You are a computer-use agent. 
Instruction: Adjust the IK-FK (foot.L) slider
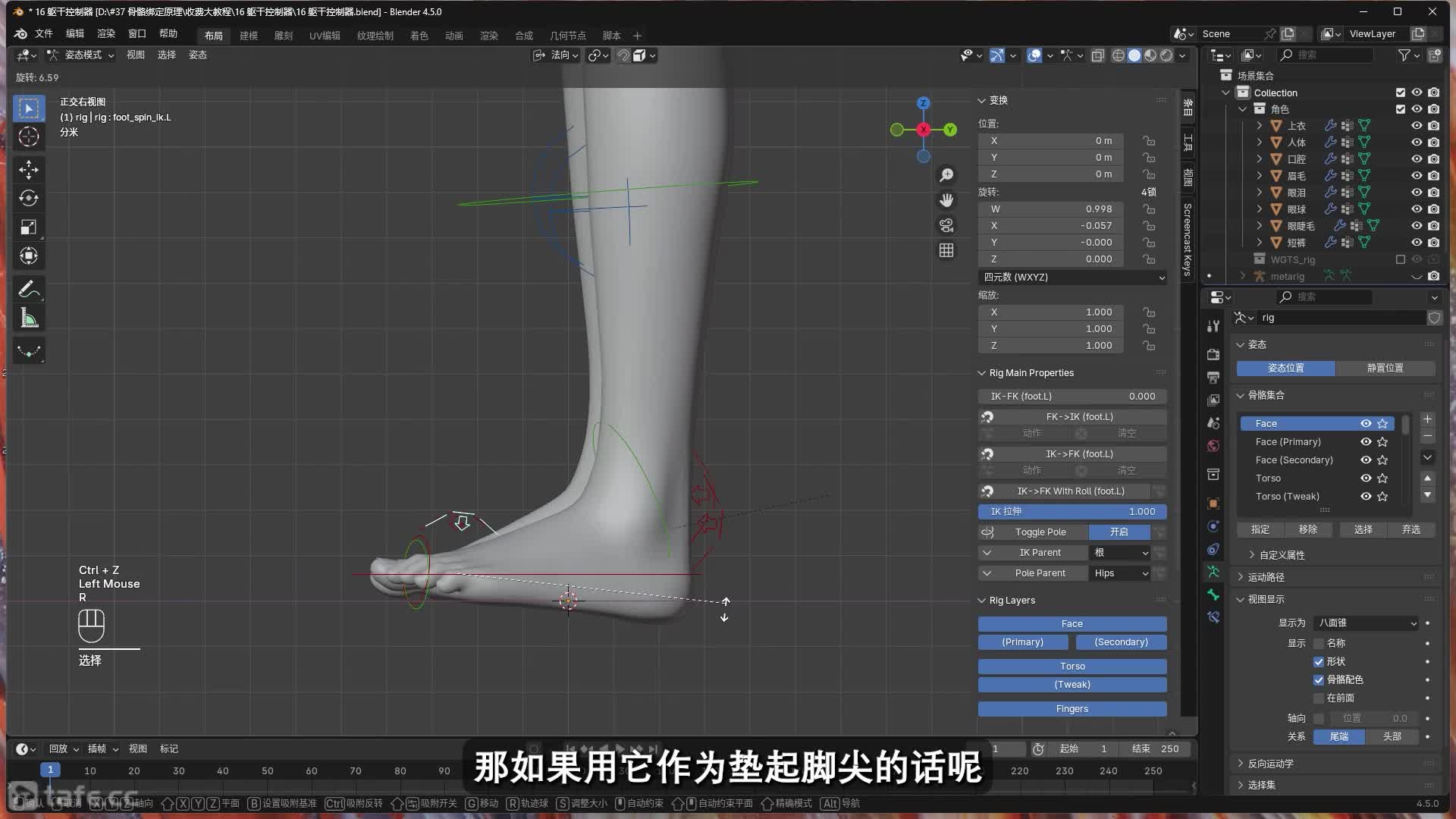coord(1072,397)
